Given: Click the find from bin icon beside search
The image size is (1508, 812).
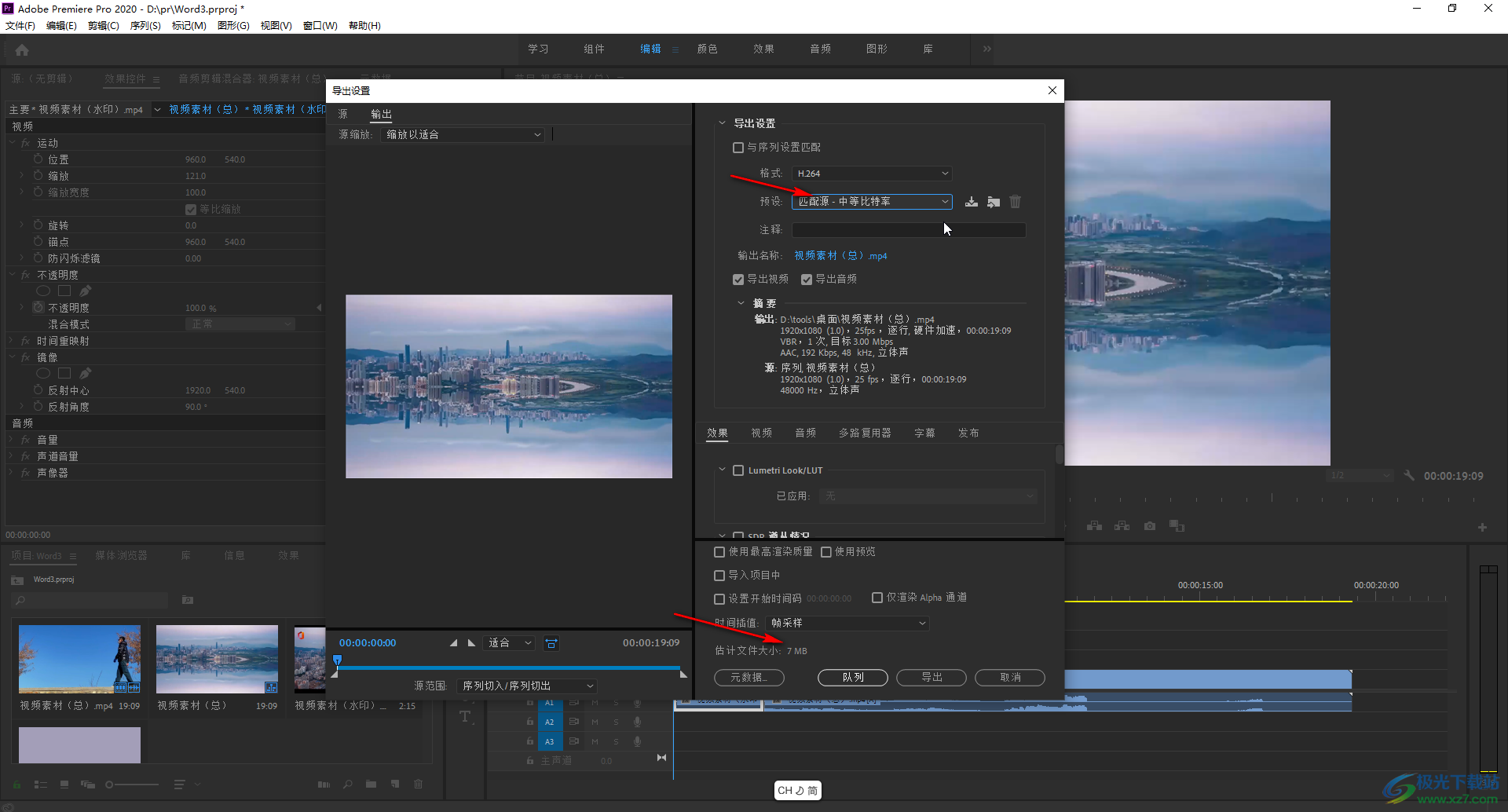Looking at the screenshot, I should pos(188,600).
